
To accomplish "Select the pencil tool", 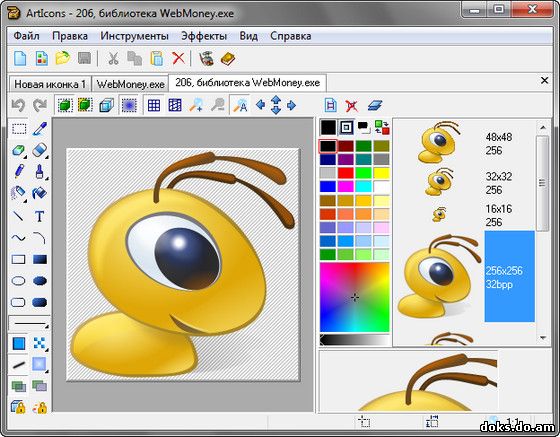I will 19,171.
